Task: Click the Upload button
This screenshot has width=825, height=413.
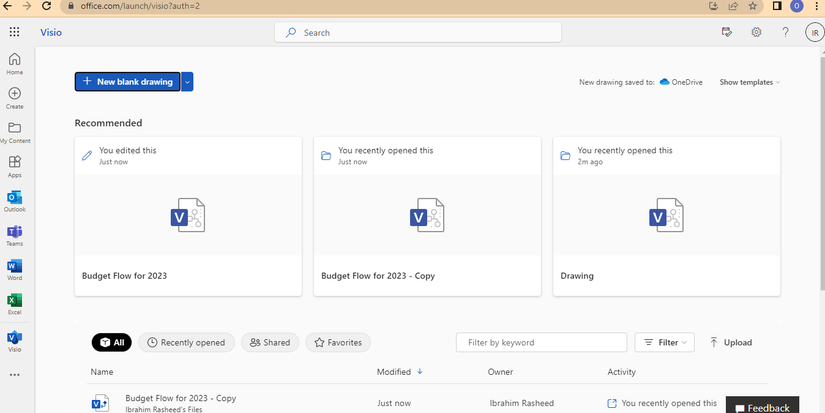Action: pyautogui.click(x=730, y=342)
